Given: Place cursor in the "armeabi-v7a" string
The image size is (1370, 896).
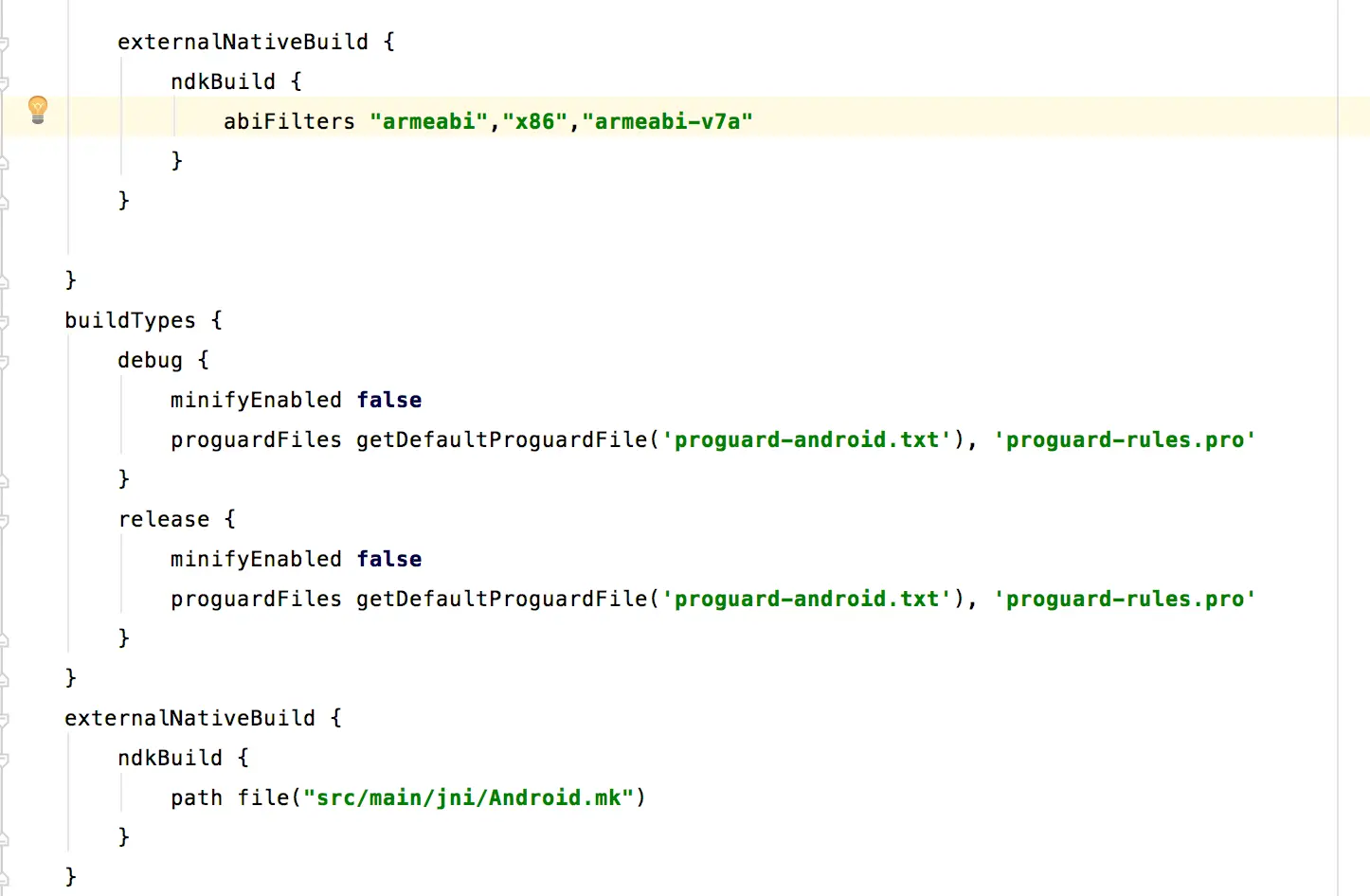Looking at the screenshot, I should [667, 121].
